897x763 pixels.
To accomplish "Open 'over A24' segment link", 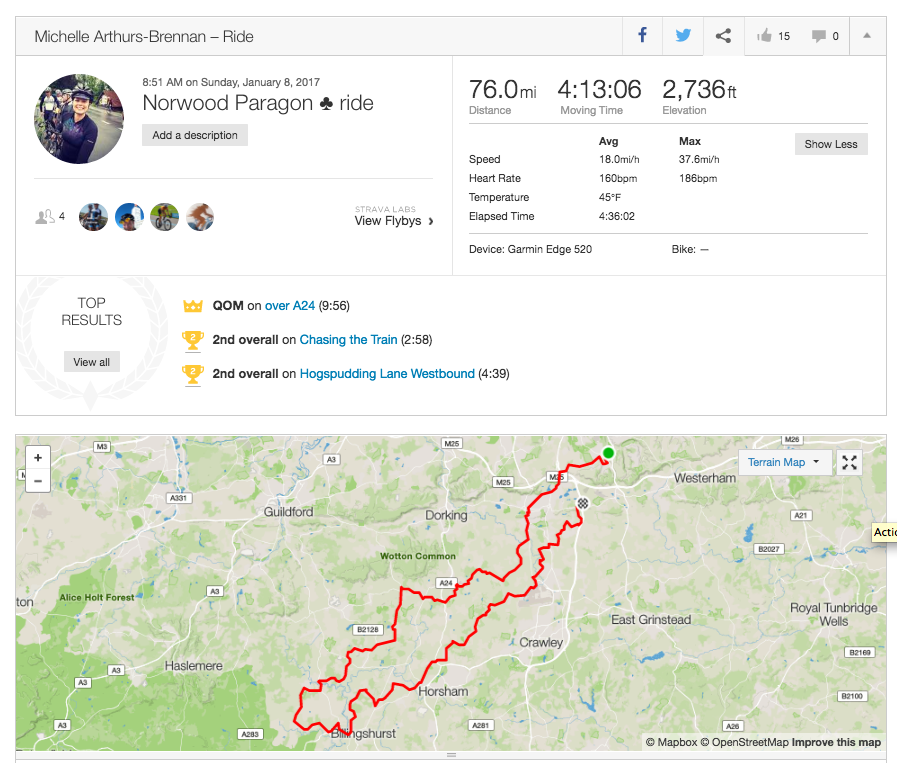I will coord(290,306).
